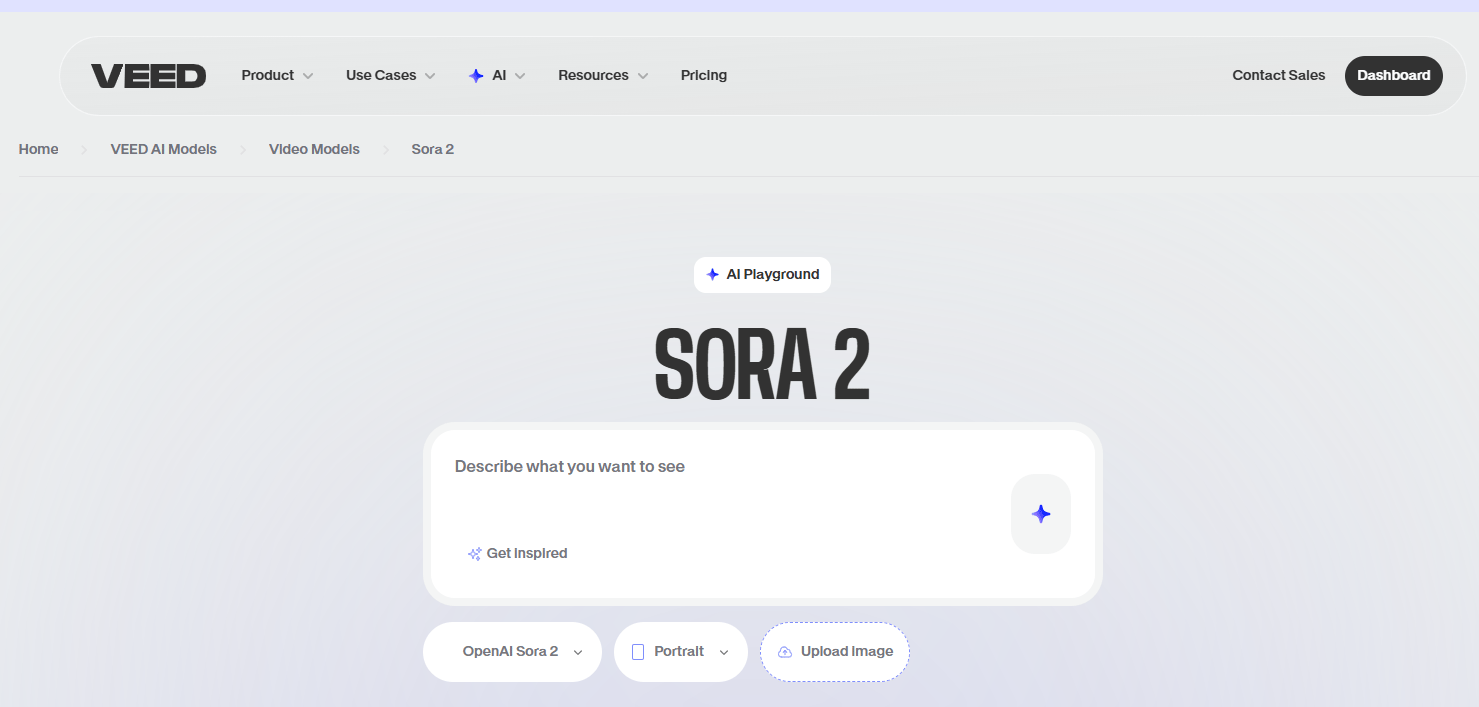The height and width of the screenshot is (707, 1479).
Task: Open the Resources menu
Action: 603,76
